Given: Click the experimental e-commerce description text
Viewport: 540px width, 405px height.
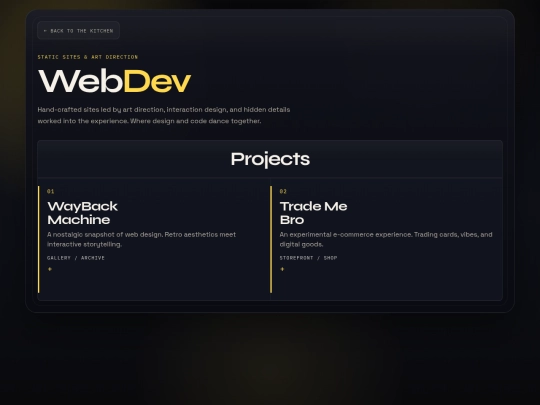Looking at the screenshot, I should (x=386, y=239).
